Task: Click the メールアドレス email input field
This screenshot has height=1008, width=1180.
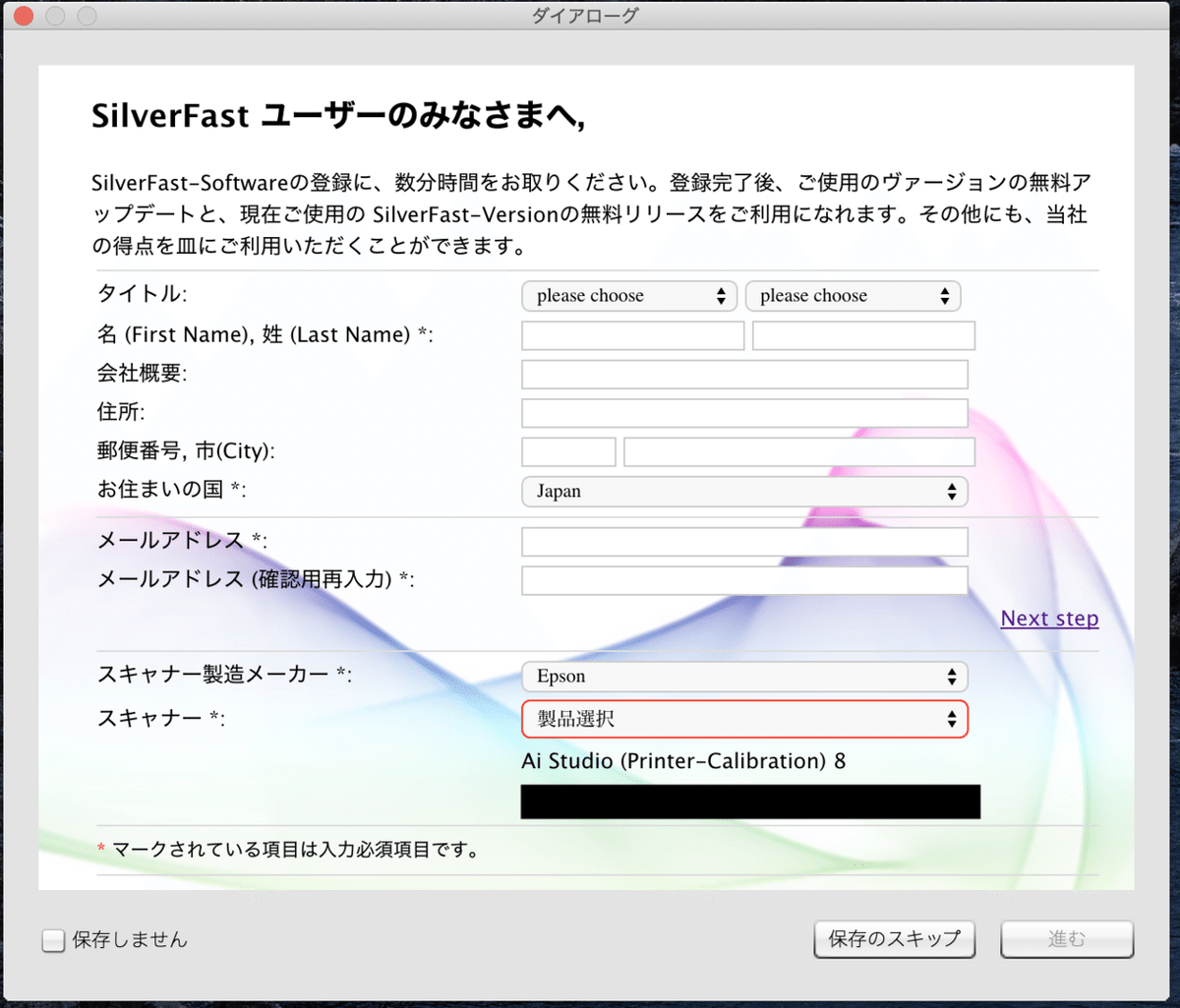Action: [x=744, y=541]
